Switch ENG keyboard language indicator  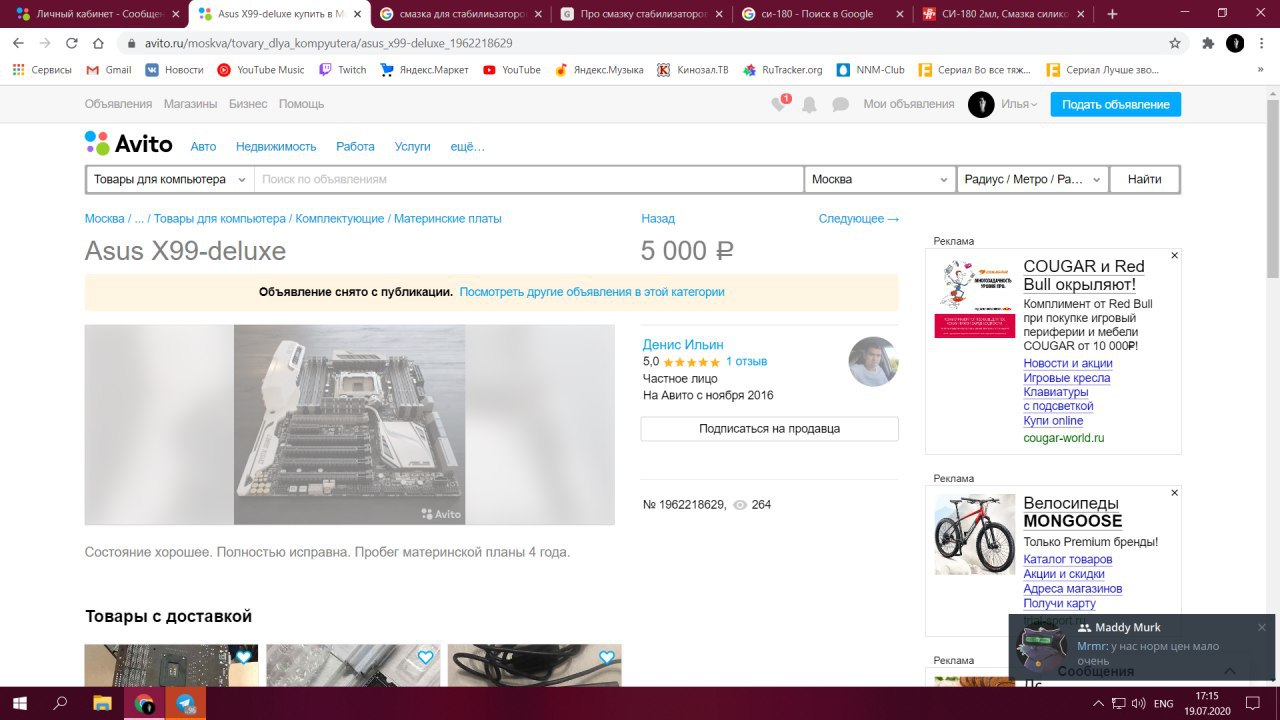(x=1163, y=703)
